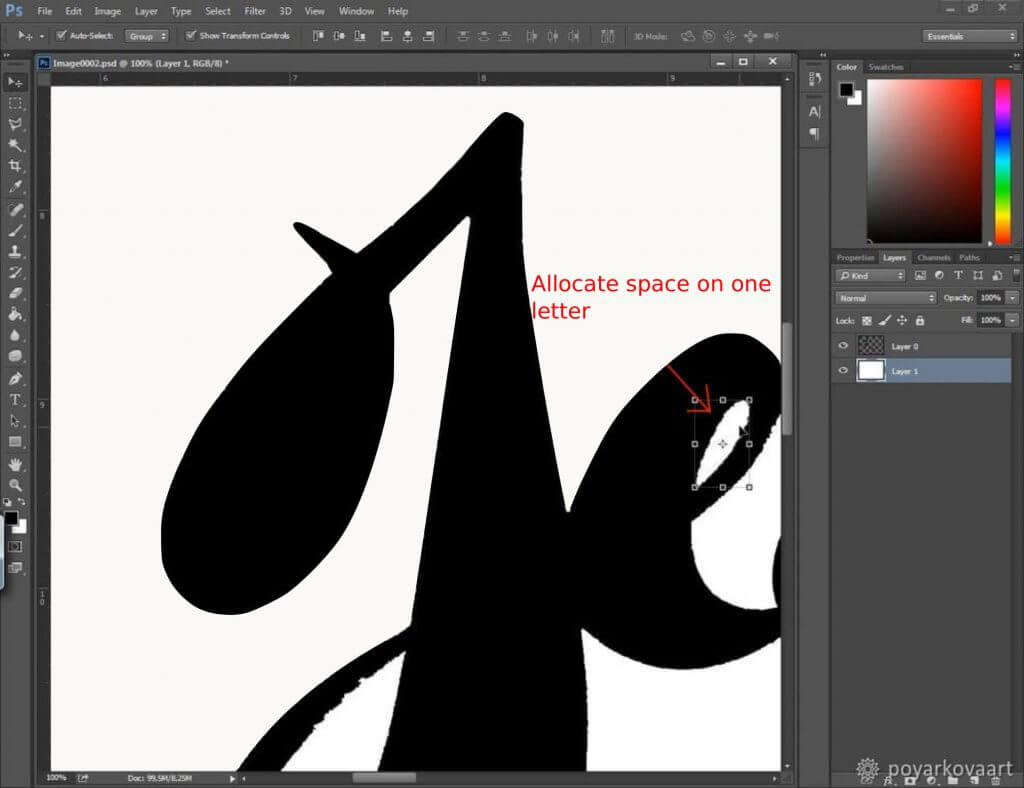Open layer filter Kind dropdown

[871, 276]
